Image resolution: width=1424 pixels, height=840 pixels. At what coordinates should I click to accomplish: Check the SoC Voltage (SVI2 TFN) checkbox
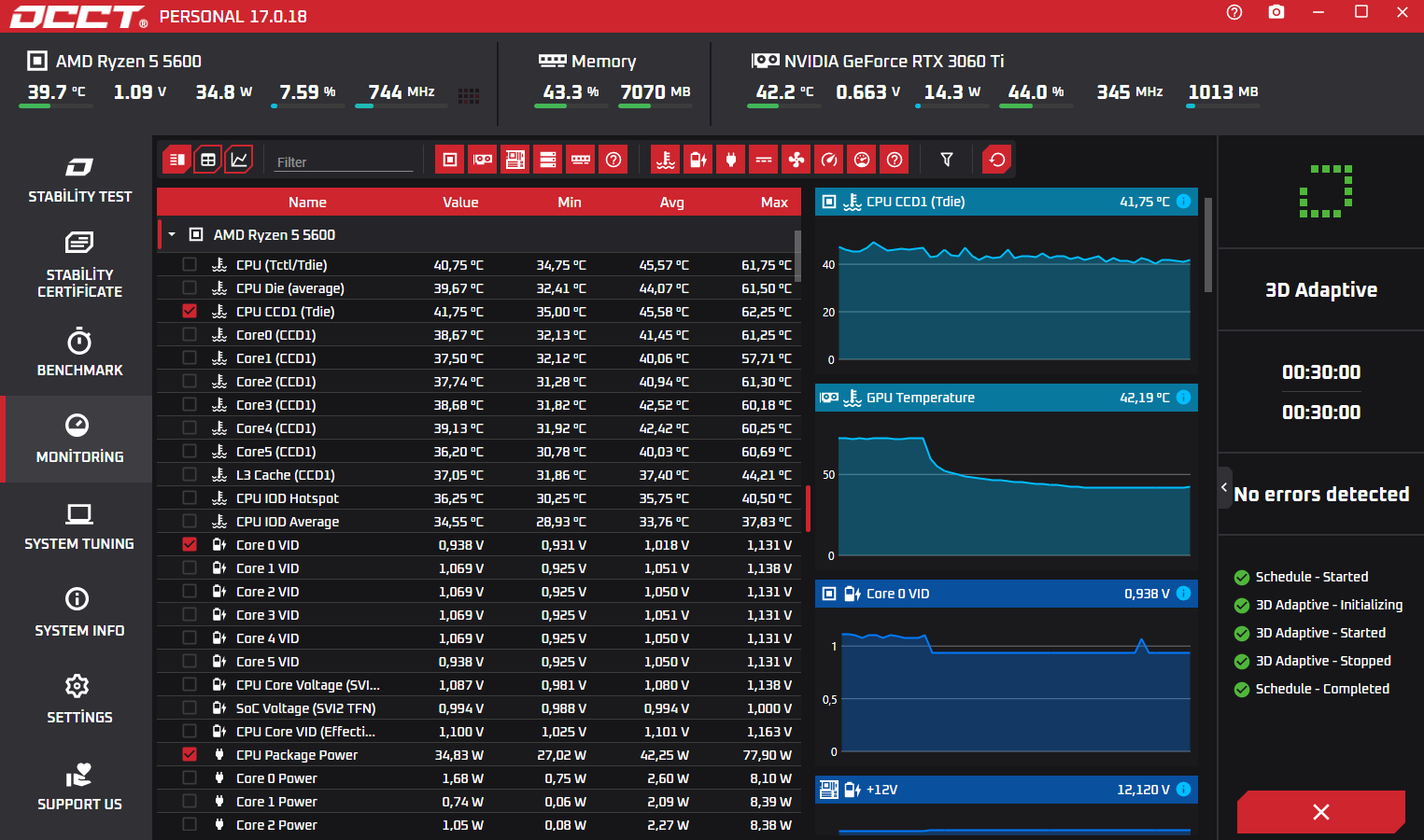coord(190,707)
